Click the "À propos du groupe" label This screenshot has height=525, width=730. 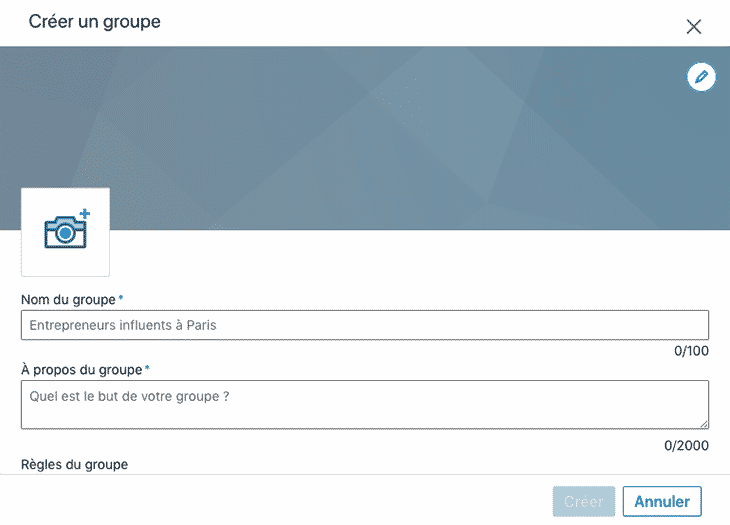point(81,370)
